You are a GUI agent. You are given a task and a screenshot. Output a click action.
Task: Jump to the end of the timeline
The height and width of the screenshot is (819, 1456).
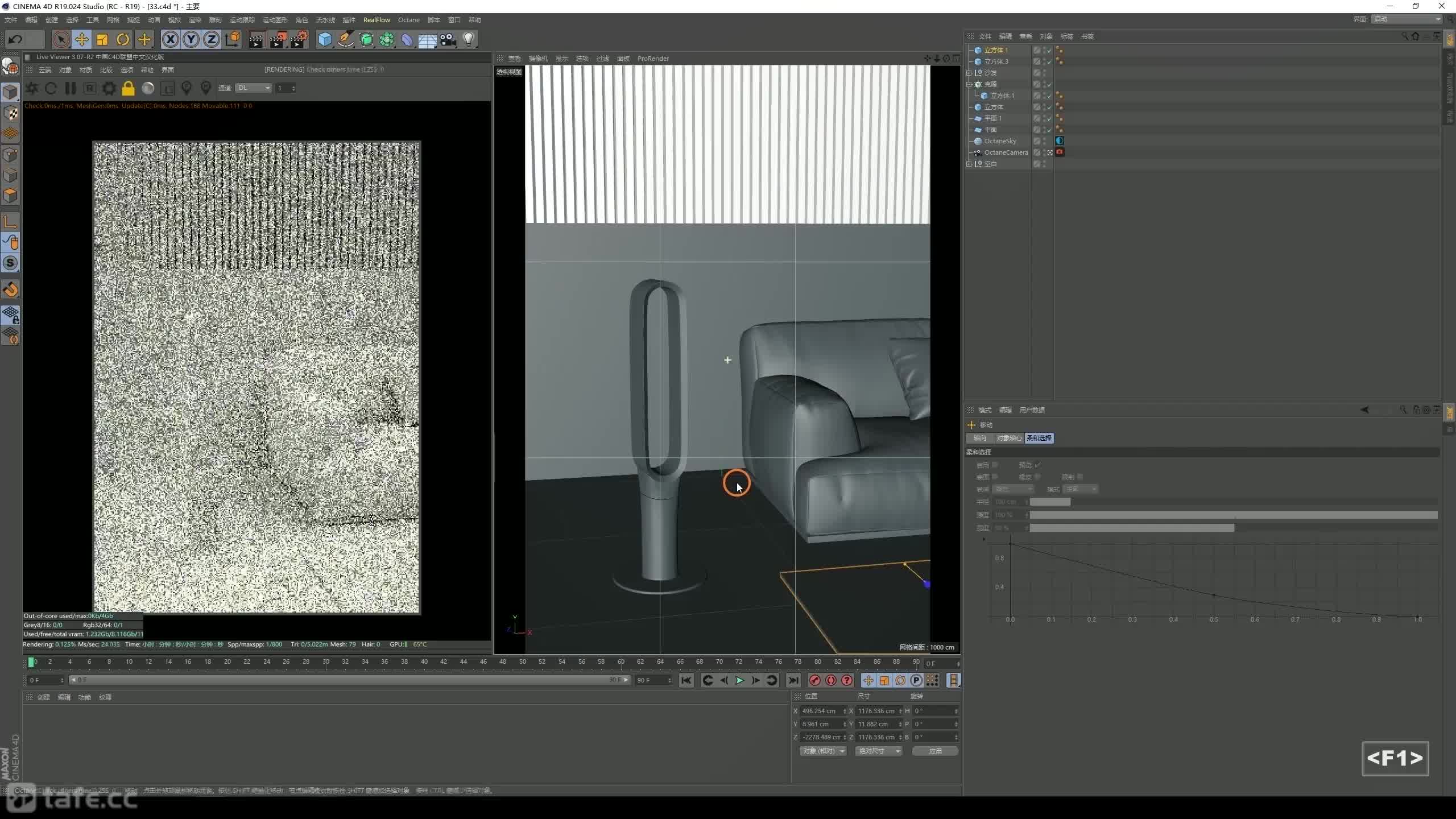pos(793,680)
